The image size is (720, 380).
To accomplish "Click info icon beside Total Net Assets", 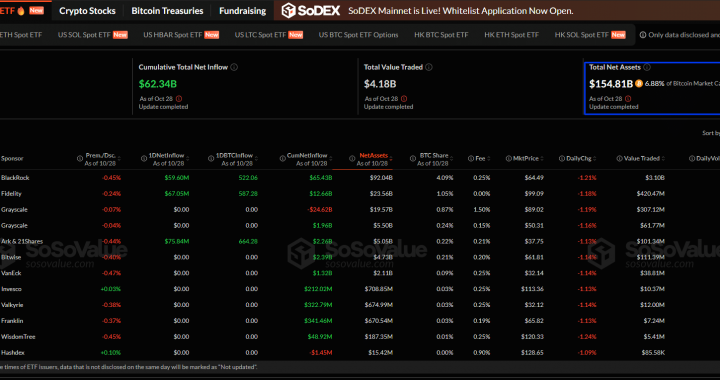I will click(647, 67).
